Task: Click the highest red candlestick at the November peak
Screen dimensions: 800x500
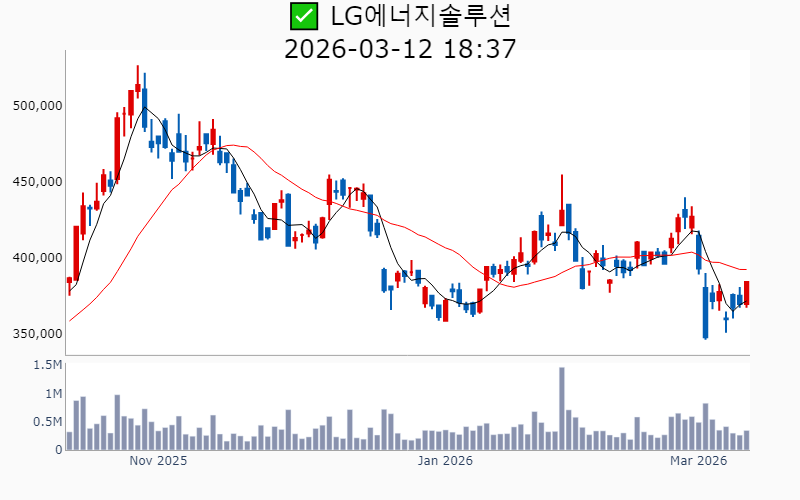Action: (x=138, y=85)
